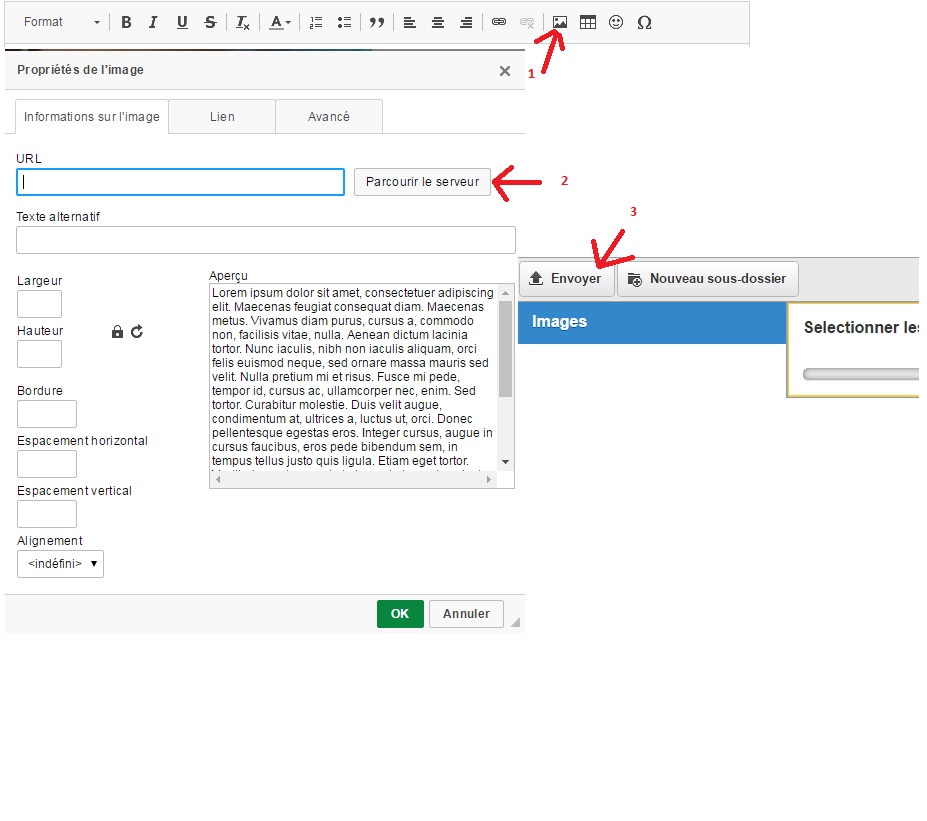Click Parcourir le serveur button
Image resolution: width=927 pixels, height=821 pixels.
coord(422,182)
